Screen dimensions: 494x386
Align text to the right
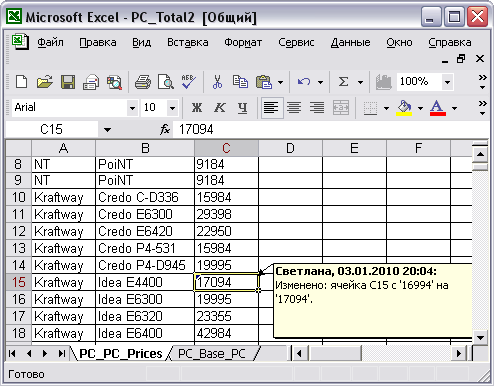(317, 108)
